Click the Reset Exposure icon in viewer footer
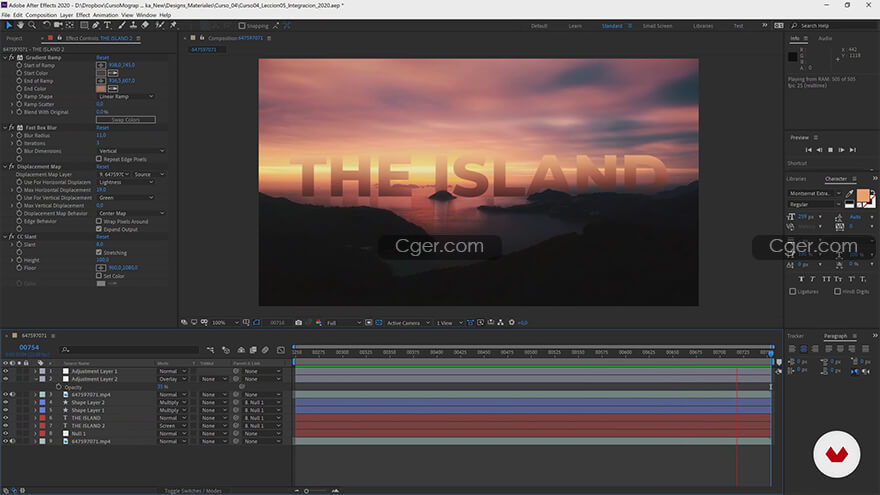This screenshot has height=495, width=880. click(511, 323)
